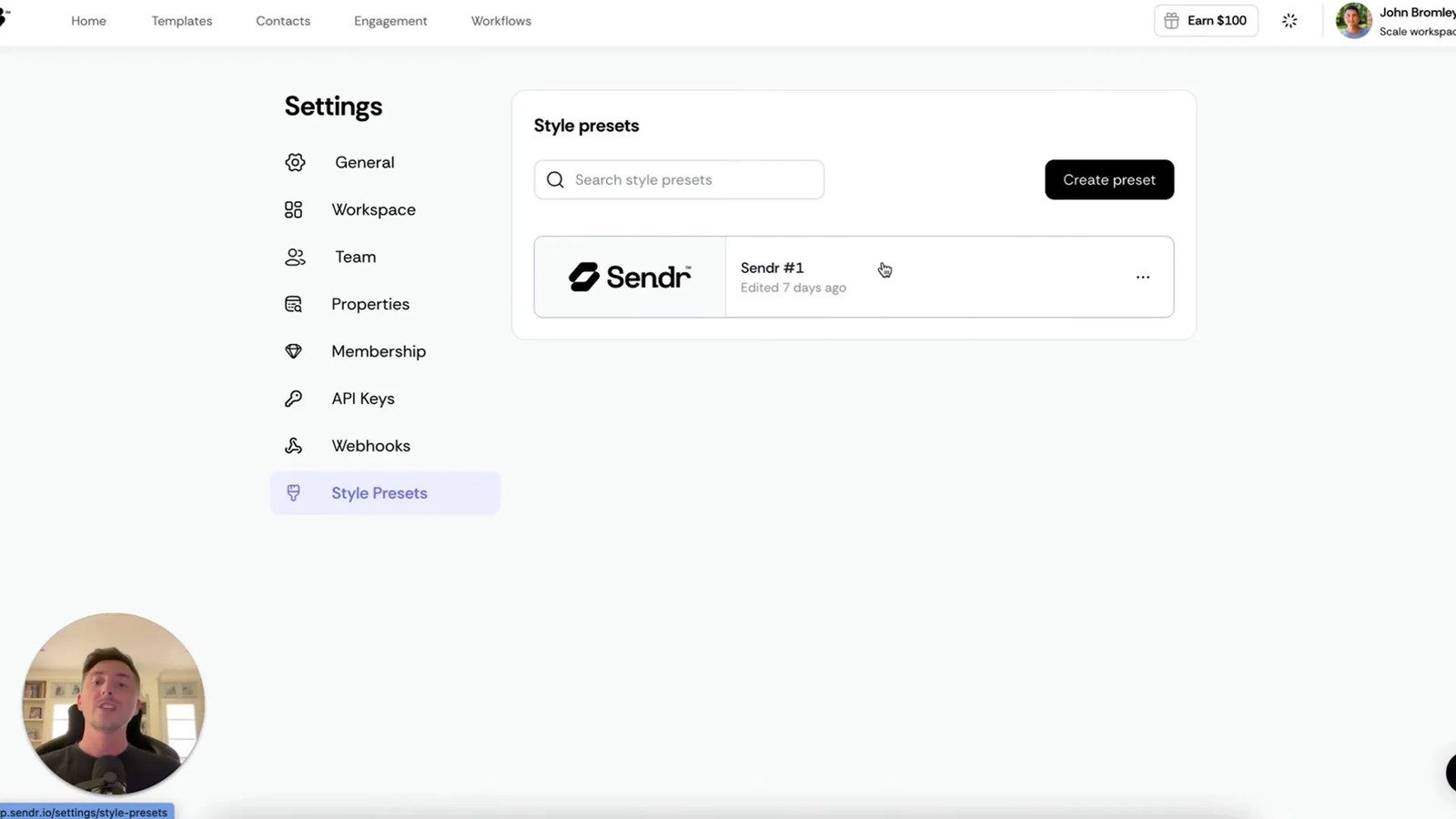This screenshot has height=819, width=1456.
Task: Click the Properties icon in the sidebar
Action: click(x=292, y=304)
